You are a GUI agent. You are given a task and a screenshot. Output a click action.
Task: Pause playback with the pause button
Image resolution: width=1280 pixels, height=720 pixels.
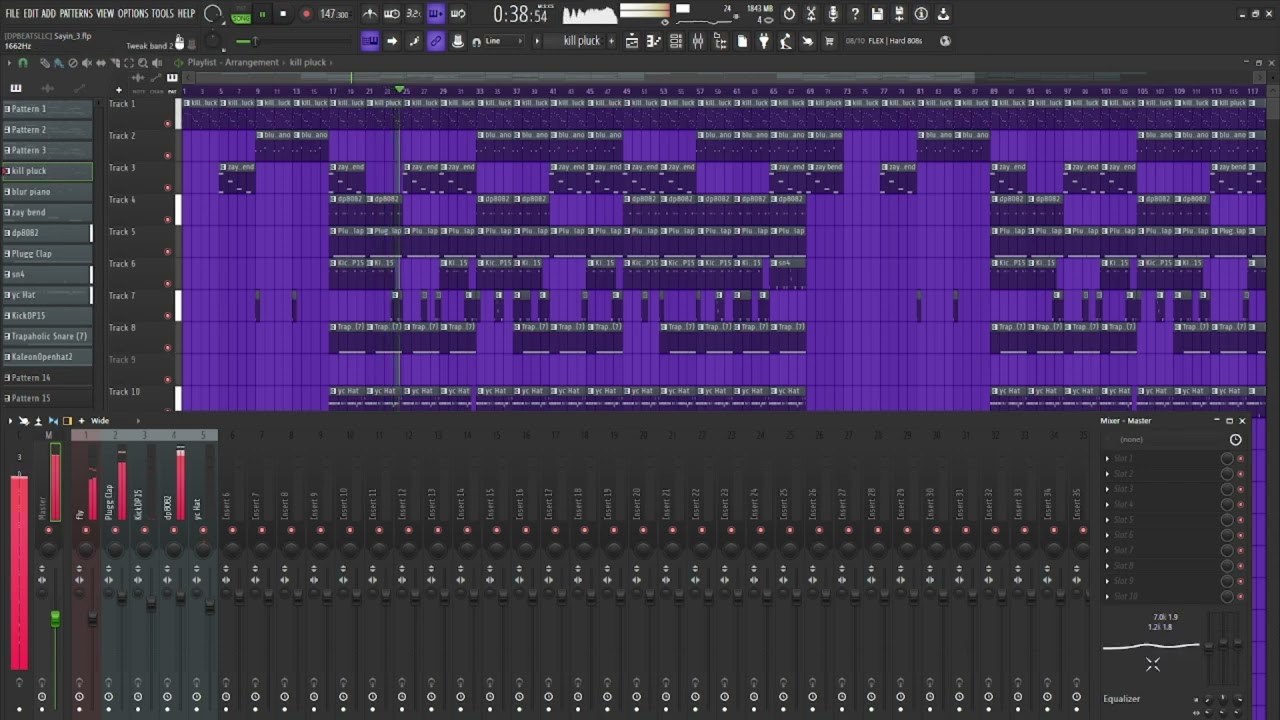pyautogui.click(x=262, y=15)
